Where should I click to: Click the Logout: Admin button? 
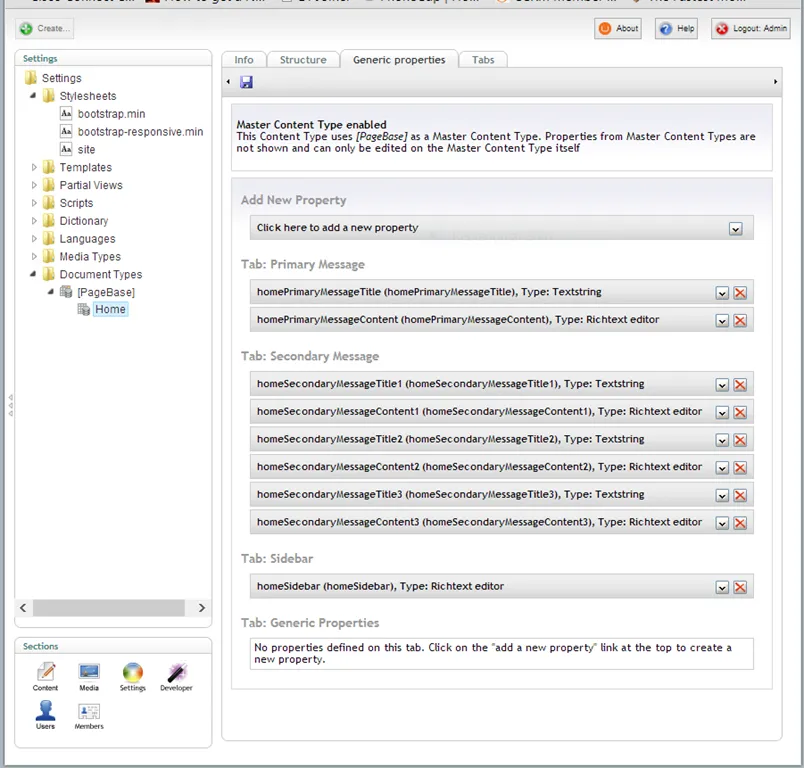(750, 29)
